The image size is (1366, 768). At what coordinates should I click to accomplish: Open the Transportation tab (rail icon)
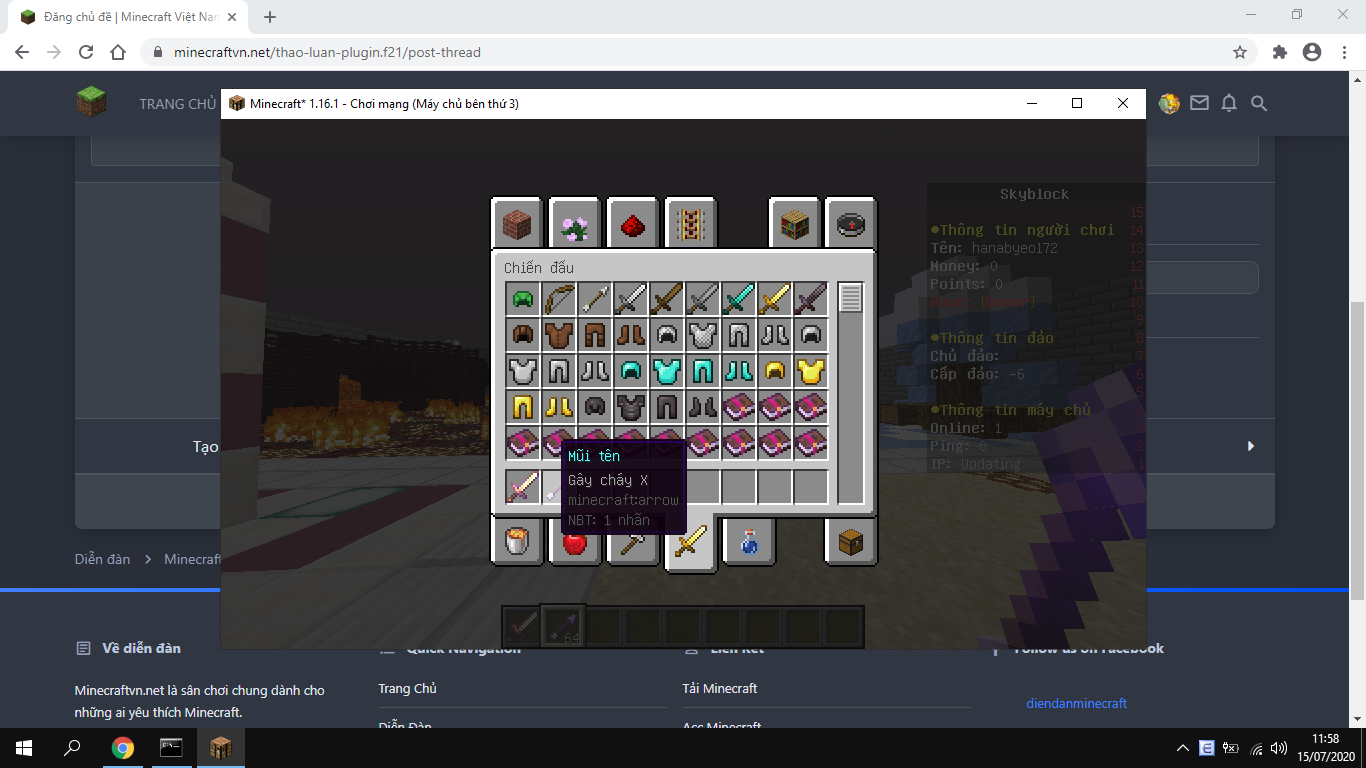coord(691,224)
